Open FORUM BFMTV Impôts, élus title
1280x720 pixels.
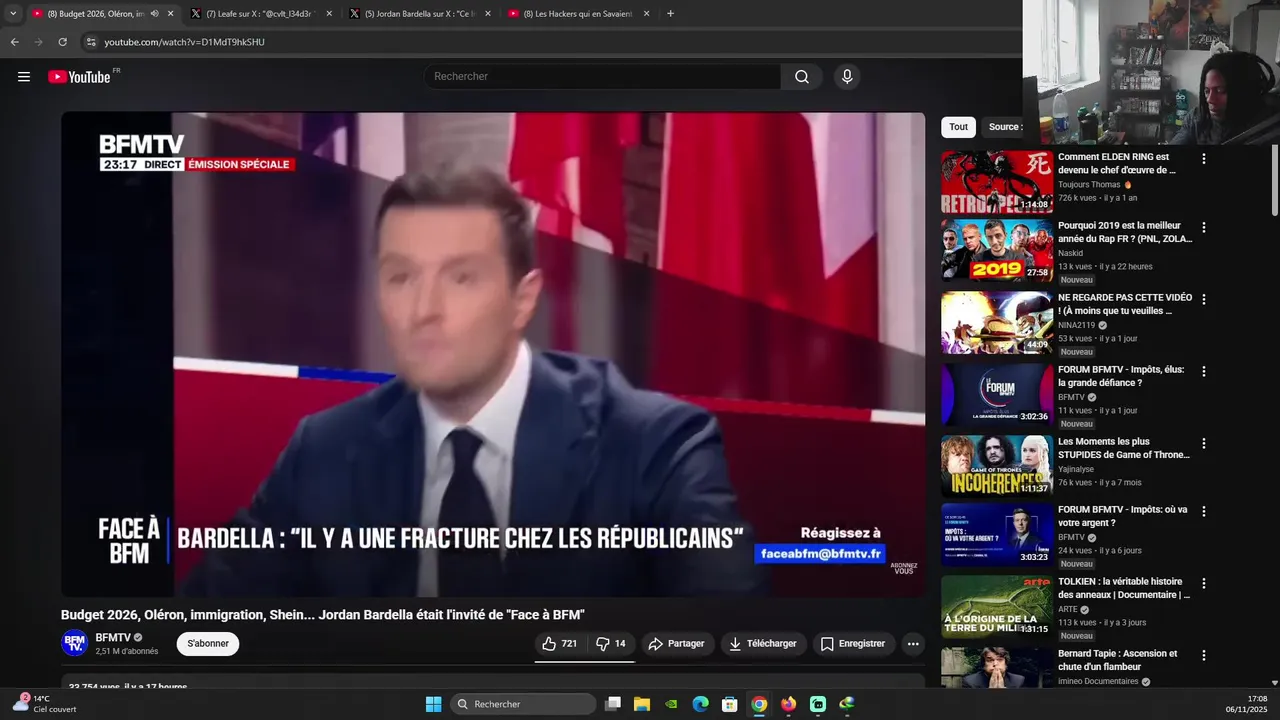click(x=1121, y=376)
